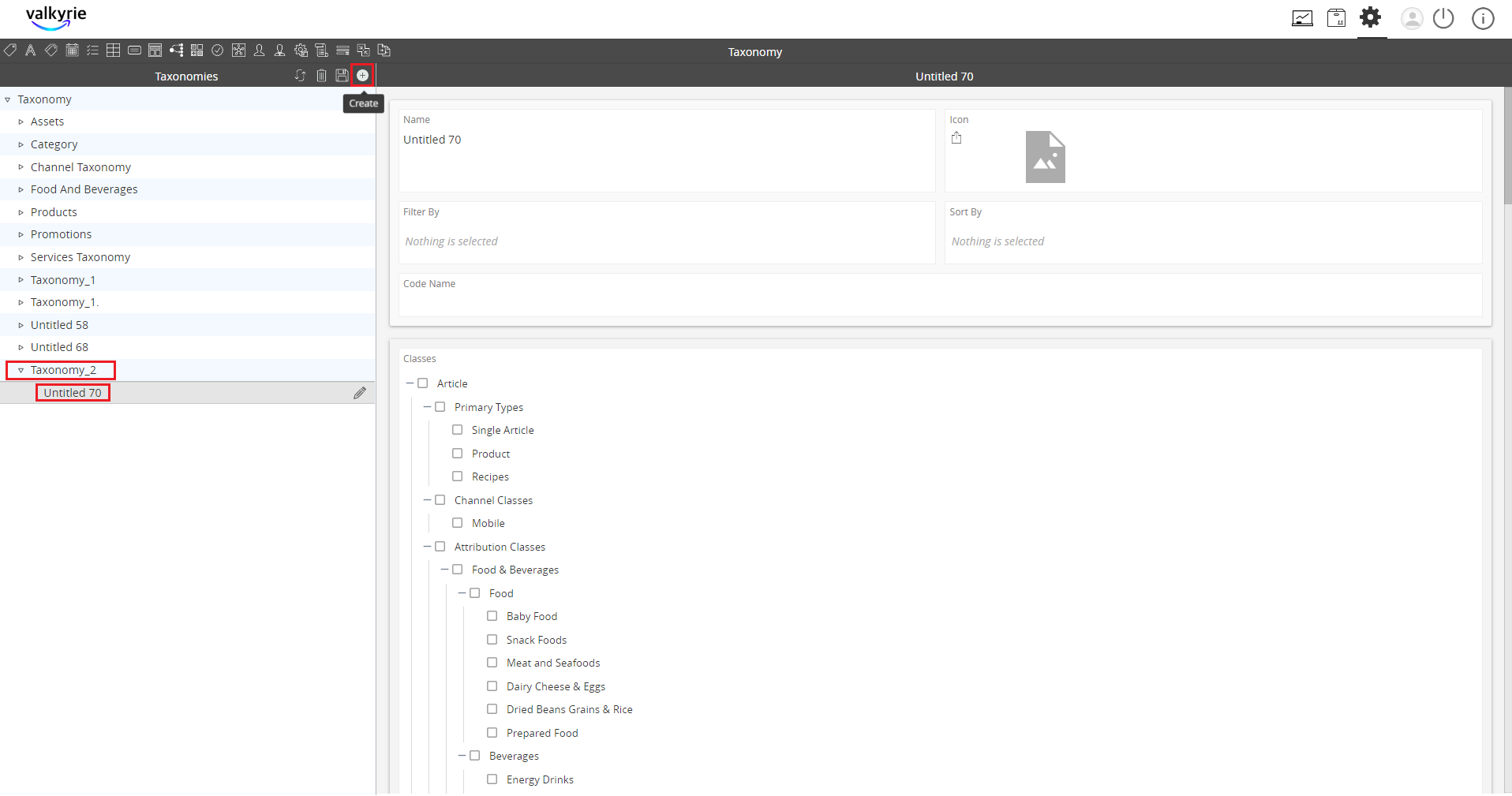Screen dimensions: 1512x796
Task: Upload an icon using the upload button
Action: pos(956,138)
